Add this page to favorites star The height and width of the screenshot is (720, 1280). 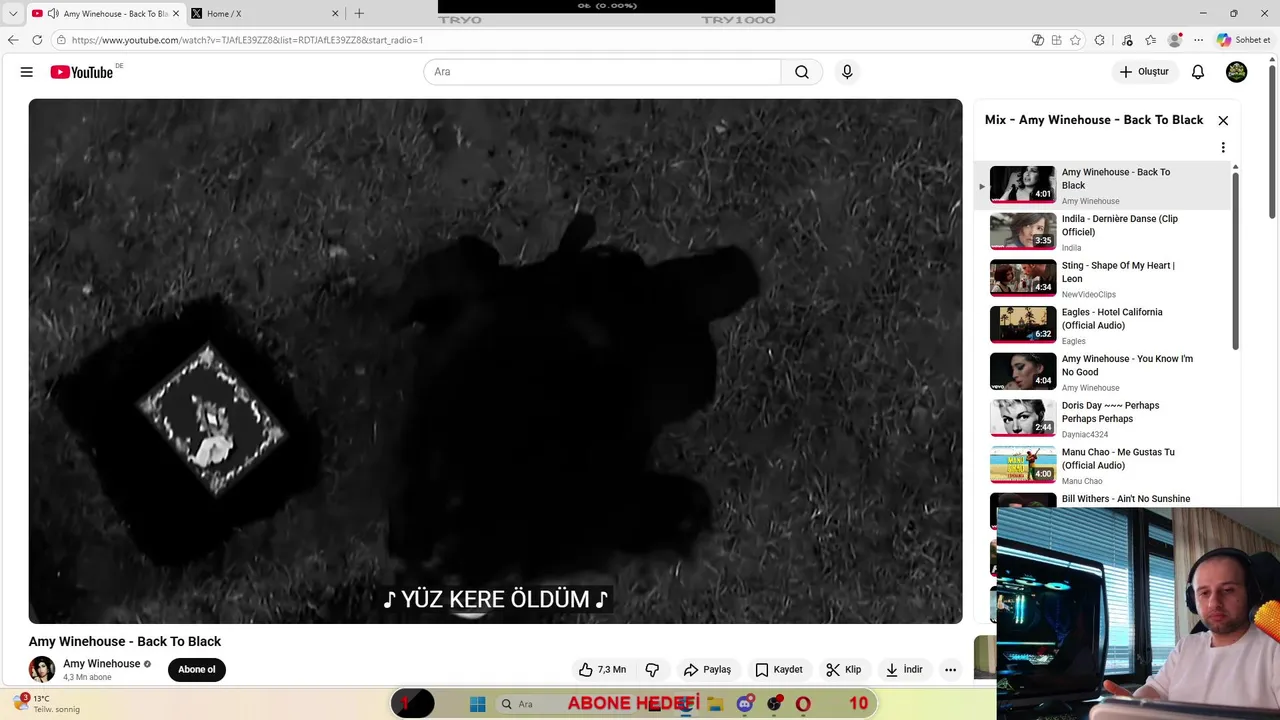click(x=1075, y=40)
